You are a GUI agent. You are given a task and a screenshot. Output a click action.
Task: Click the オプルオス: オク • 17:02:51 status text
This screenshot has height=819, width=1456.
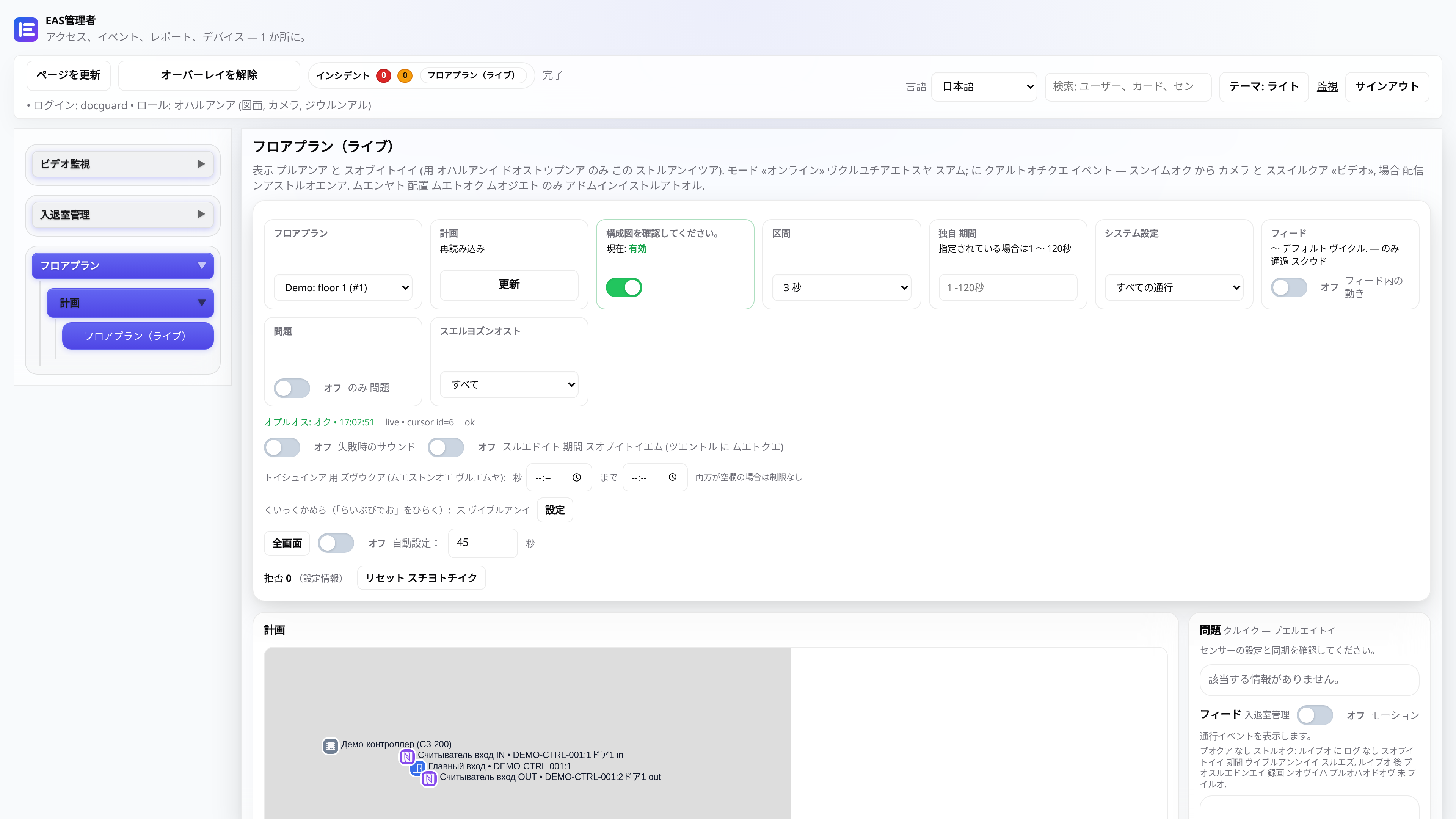pyautogui.click(x=319, y=422)
